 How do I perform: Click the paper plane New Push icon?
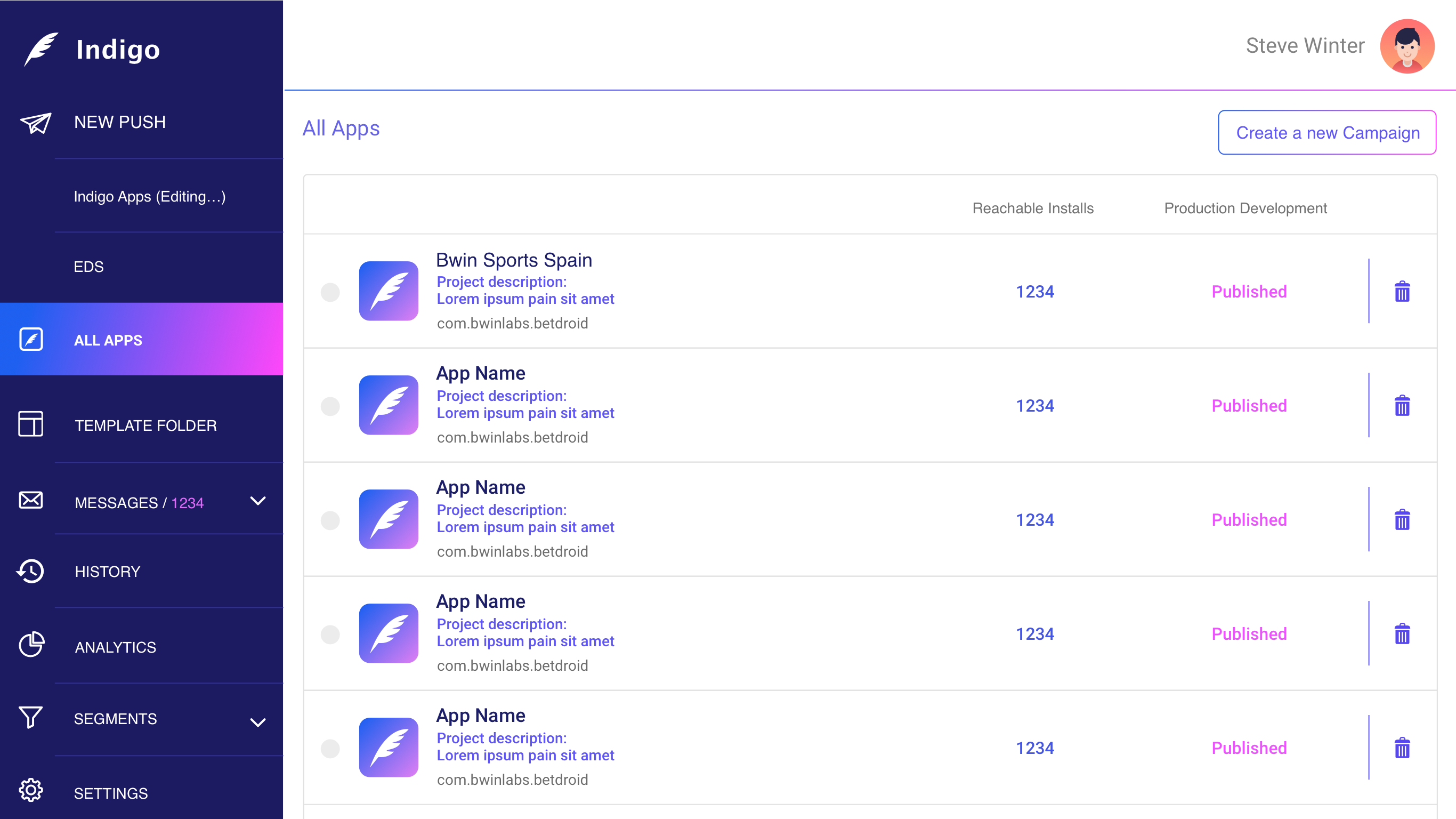tap(36, 122)
